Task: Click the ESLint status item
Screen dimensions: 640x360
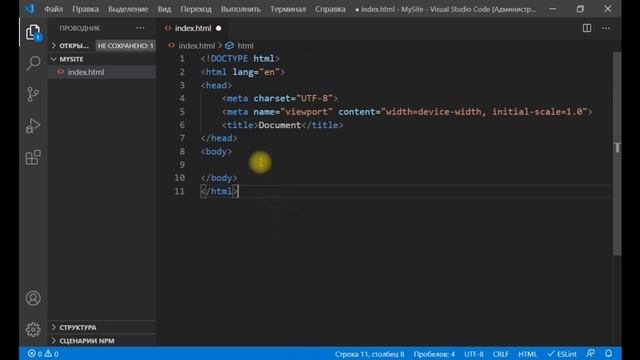Action: 562,354
